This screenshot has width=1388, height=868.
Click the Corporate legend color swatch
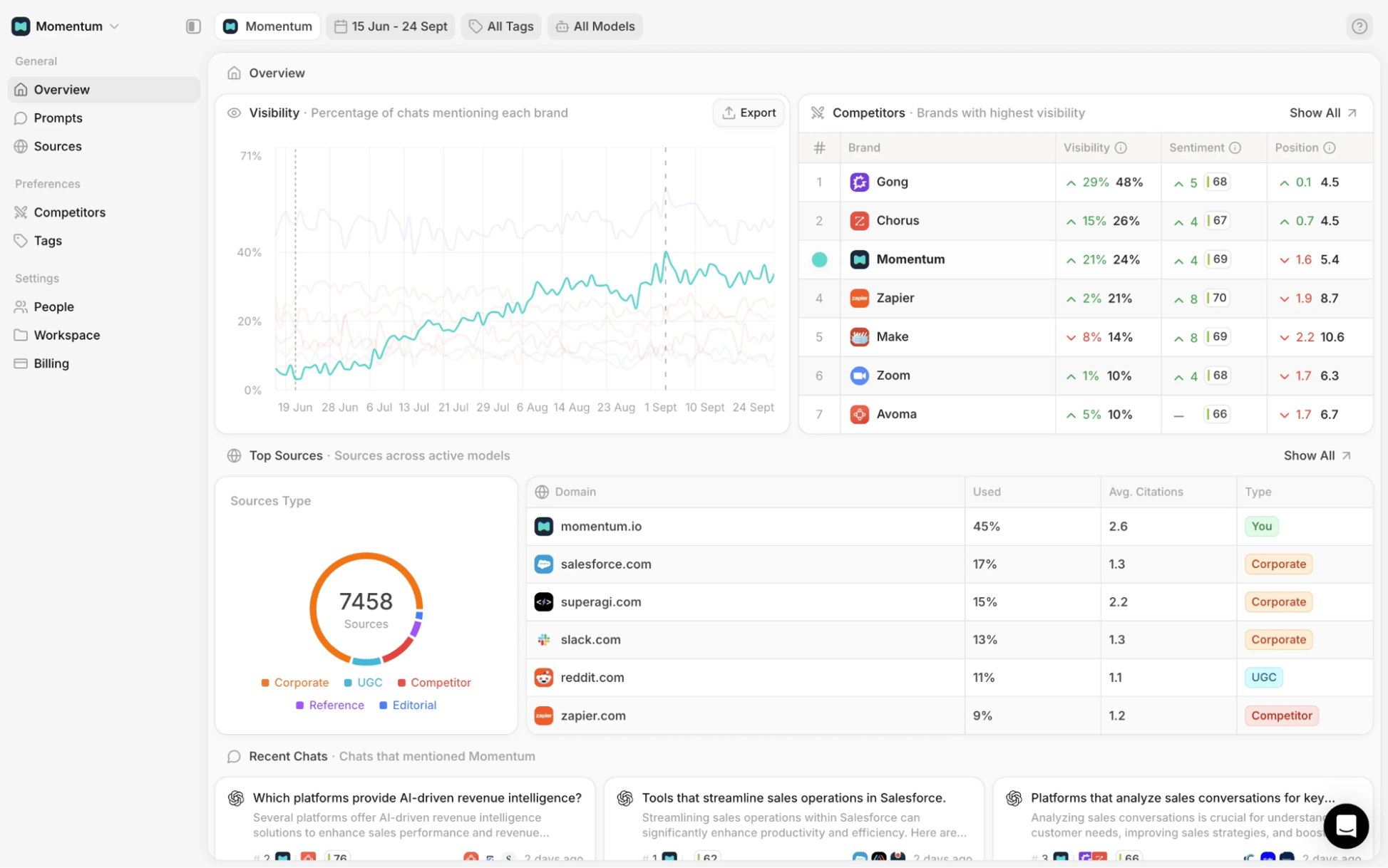tap(265, 683)
